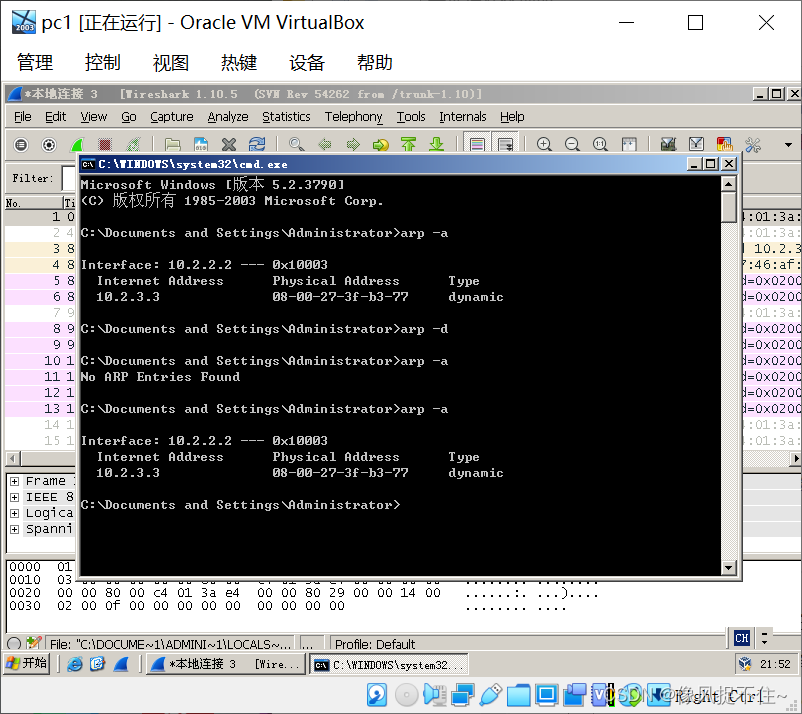Find a packet with the magnifier icon
This screenshot has height=714, width=802.
pyautogui.click(x=296, y=145)
